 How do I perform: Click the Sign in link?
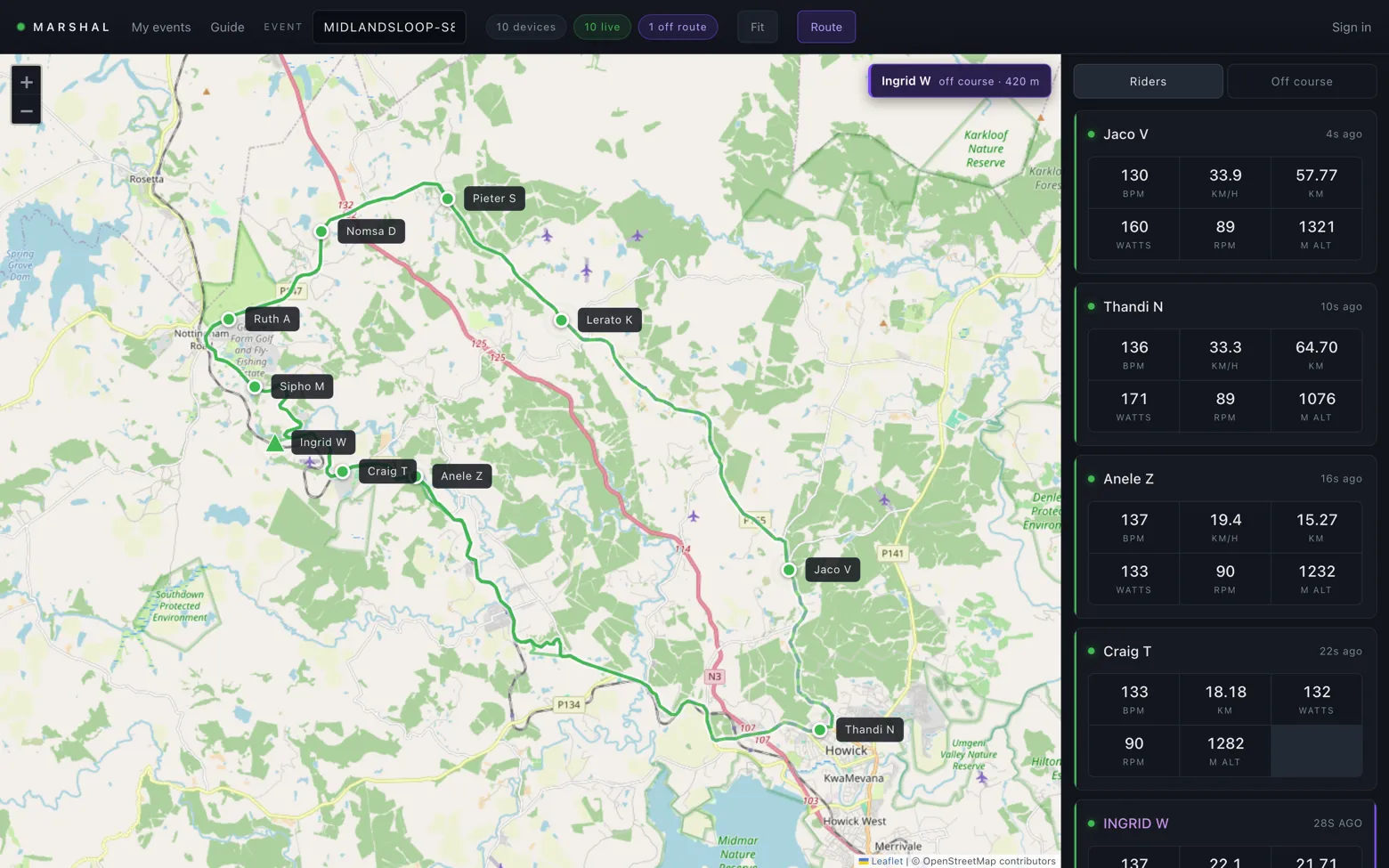click(x=1351, y=27)
